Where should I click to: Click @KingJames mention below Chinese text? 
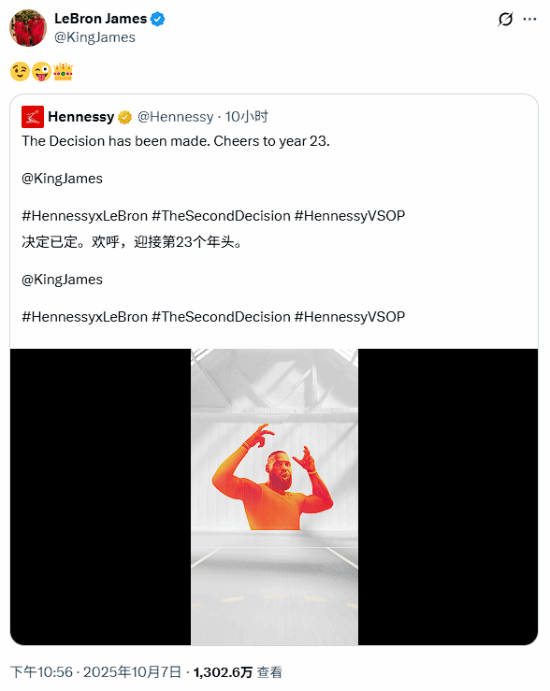[62, 279]
